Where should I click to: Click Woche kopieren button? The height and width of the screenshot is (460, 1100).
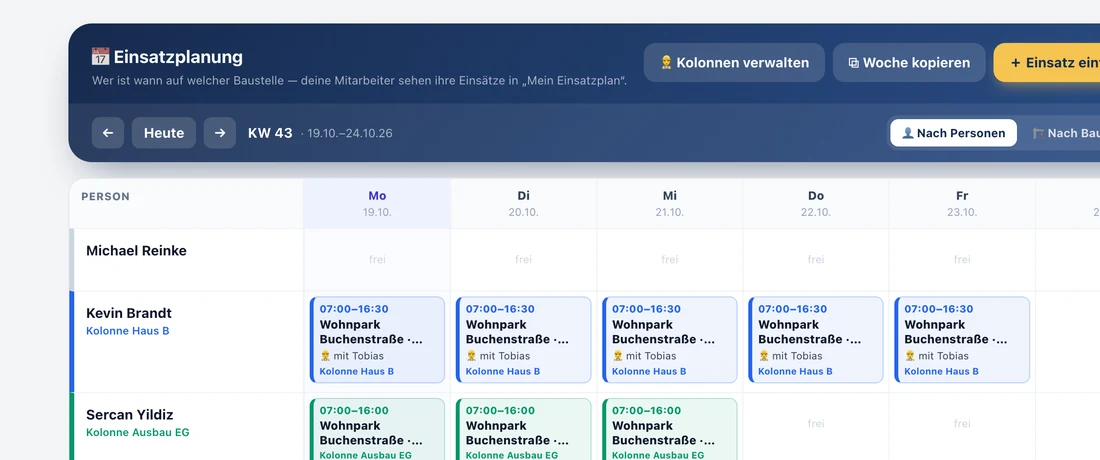coord(909,62)
